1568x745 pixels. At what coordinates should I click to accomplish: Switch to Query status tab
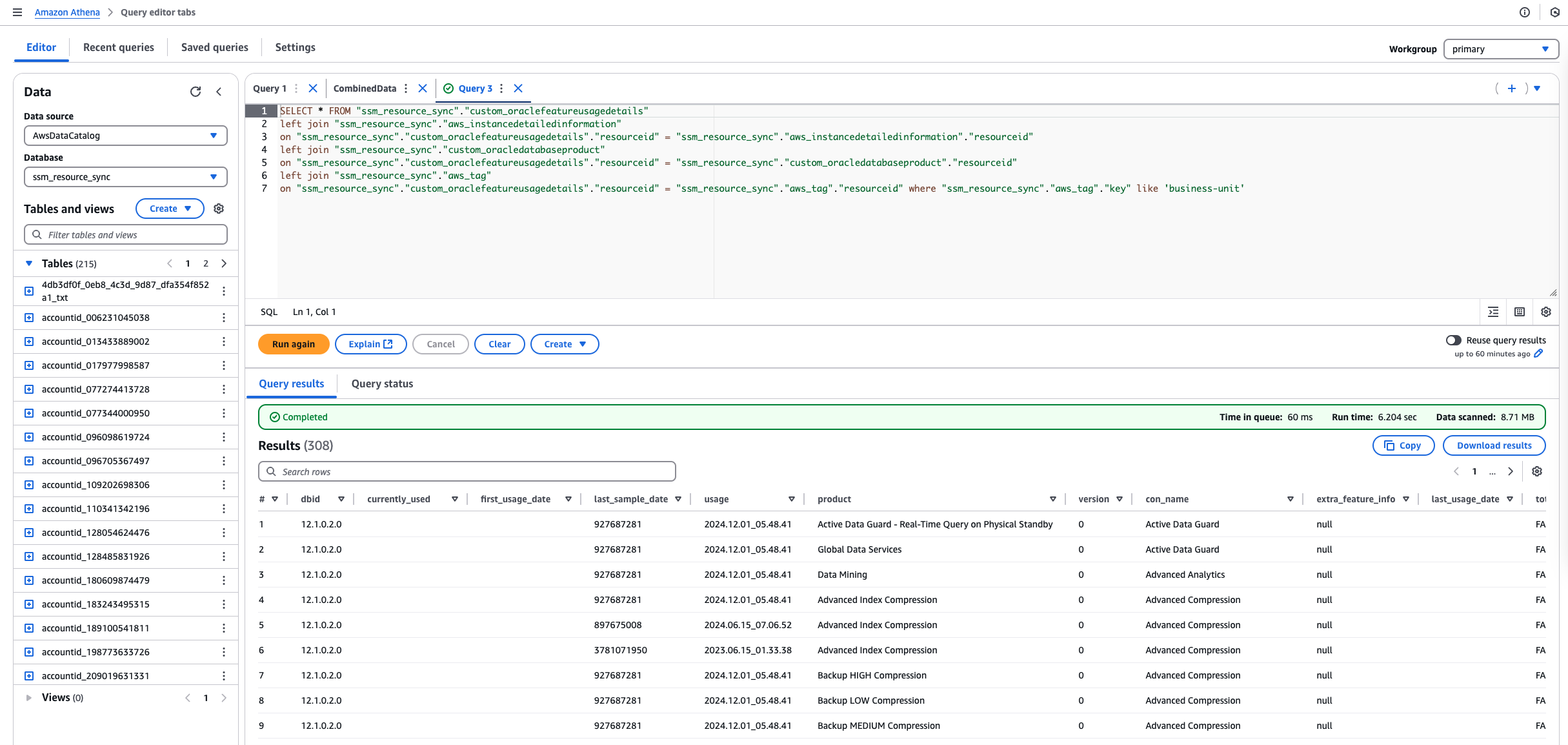point(382,383)
